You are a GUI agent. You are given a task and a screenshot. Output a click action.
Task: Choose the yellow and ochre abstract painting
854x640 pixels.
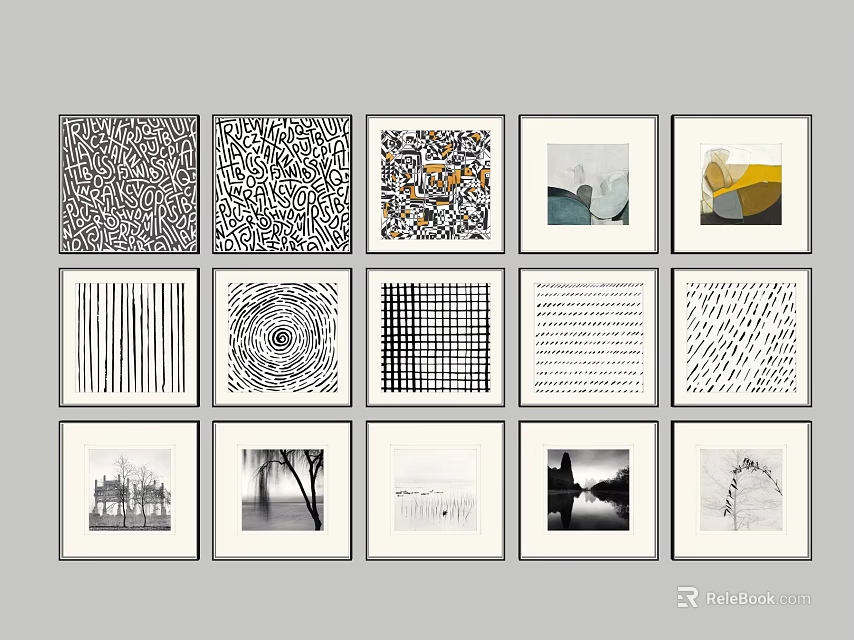pos(741,184)
